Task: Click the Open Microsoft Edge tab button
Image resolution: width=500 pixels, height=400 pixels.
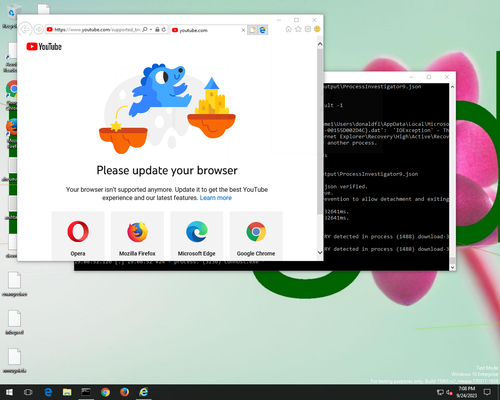Action: [x=263, y=30]
